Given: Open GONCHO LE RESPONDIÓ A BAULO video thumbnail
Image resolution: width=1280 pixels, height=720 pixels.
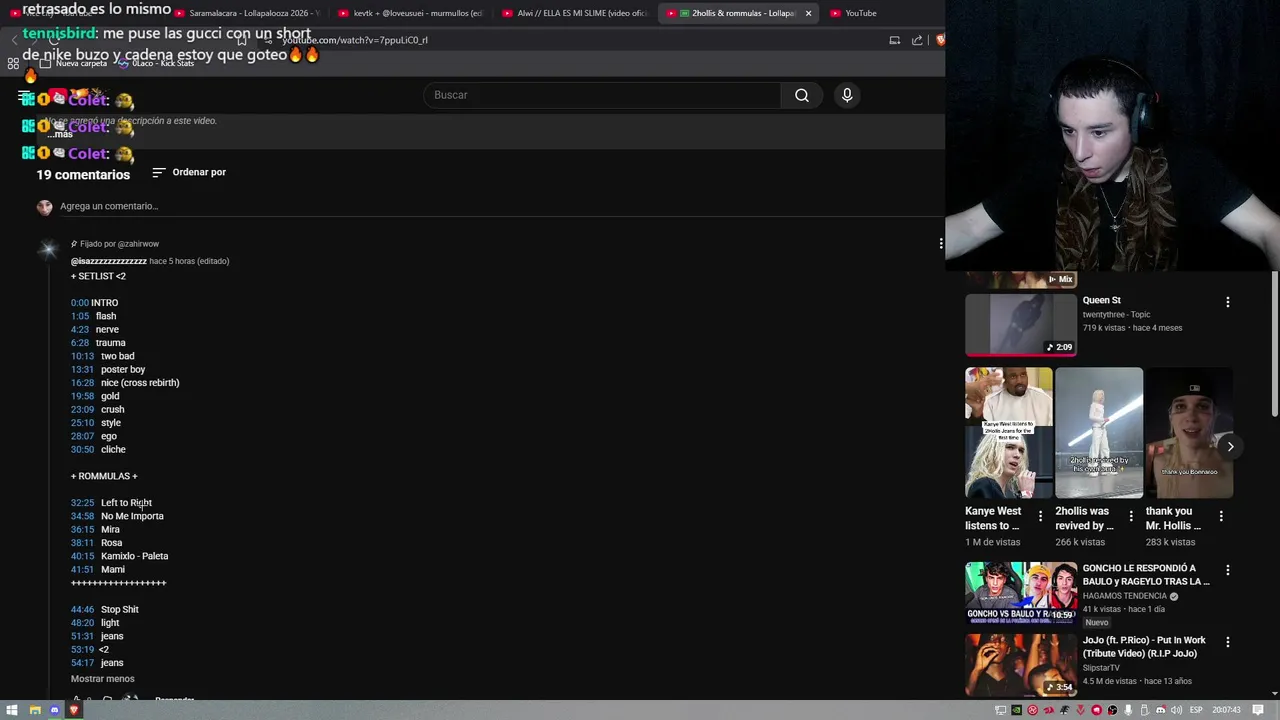Looking at the screenshot, I should click(1020, 593).
